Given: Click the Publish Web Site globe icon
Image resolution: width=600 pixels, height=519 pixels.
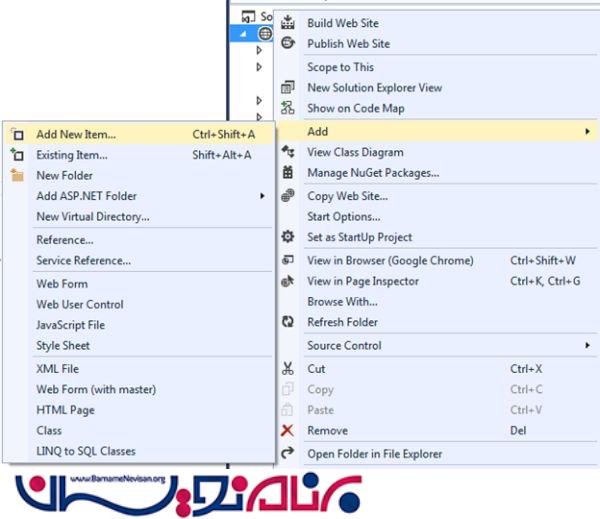Looking at the screenshot, I should tap(289, 44).
